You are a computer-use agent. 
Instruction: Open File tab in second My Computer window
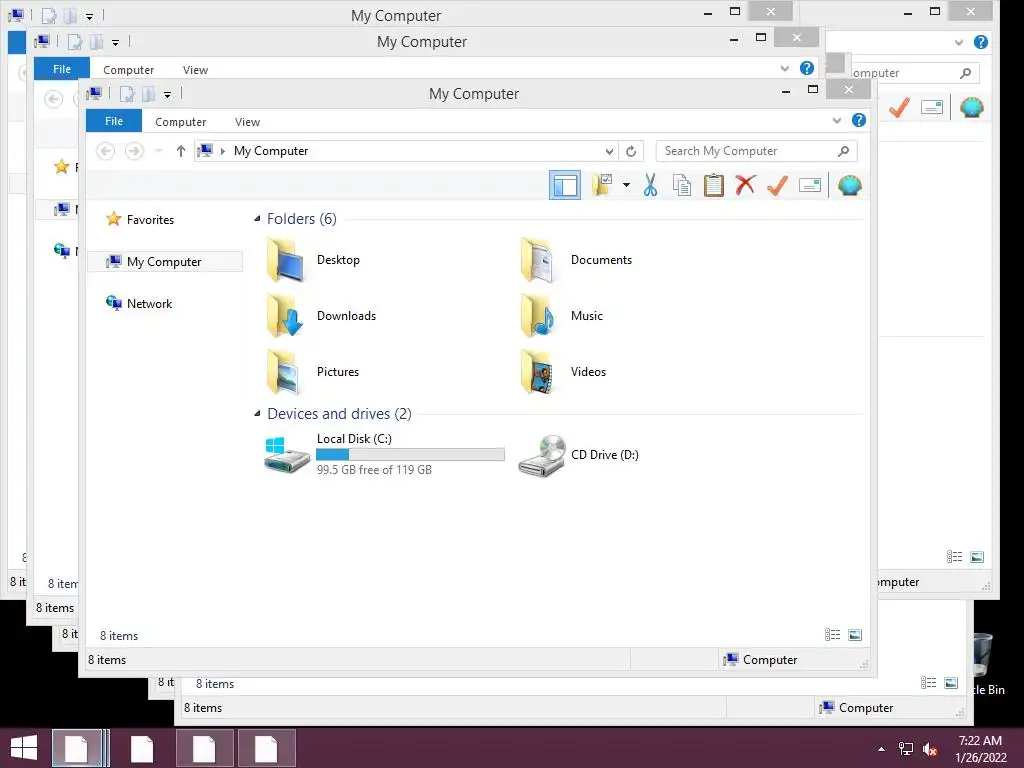[x=62, y=69]
